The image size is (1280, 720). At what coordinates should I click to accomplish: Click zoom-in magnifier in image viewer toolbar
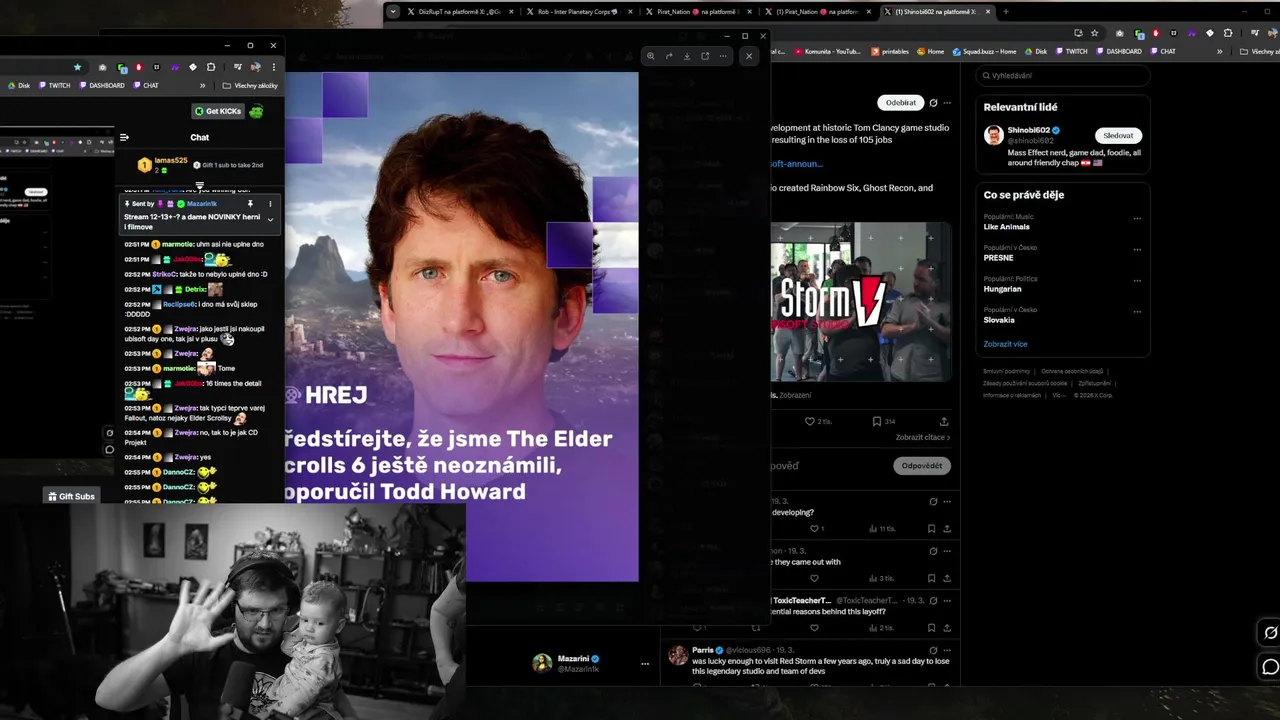click(x=651, y=56)
